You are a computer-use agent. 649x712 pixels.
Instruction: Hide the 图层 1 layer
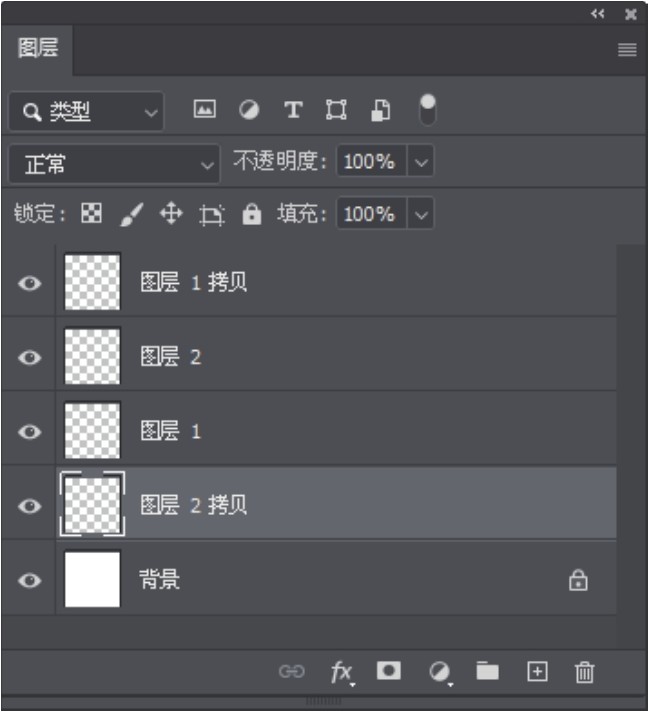[x=30, y=432]
